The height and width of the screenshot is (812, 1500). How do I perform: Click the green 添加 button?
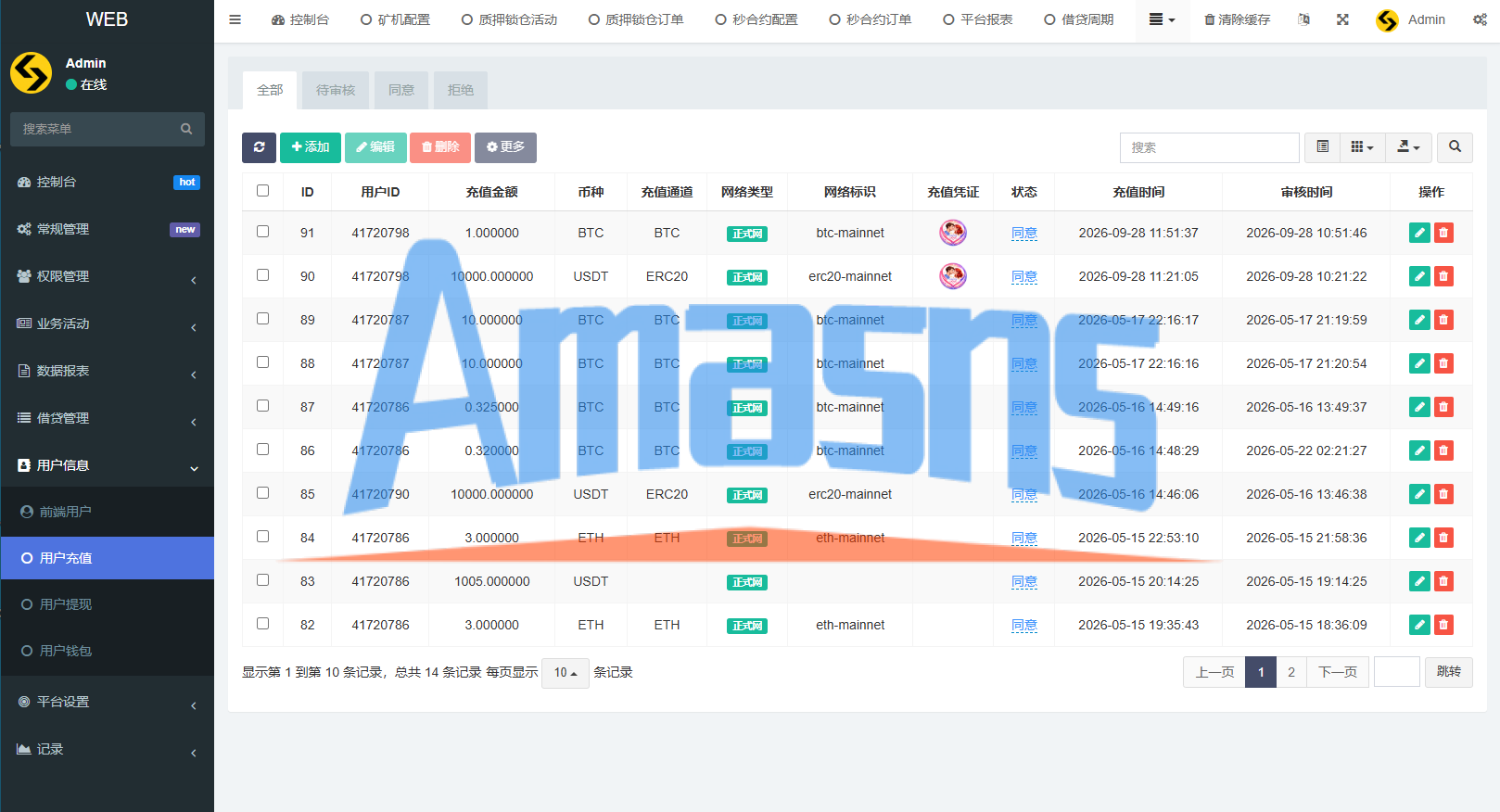coord(311,147)
